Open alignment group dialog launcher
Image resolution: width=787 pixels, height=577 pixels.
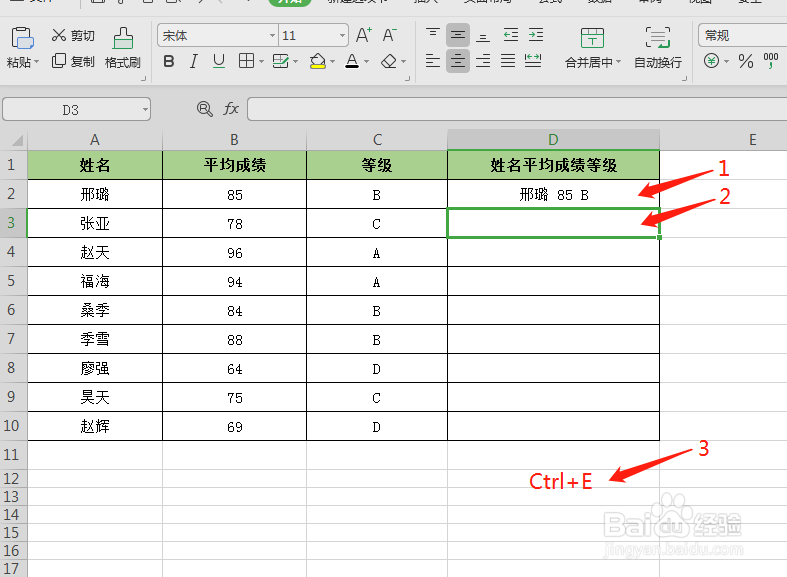685,78
